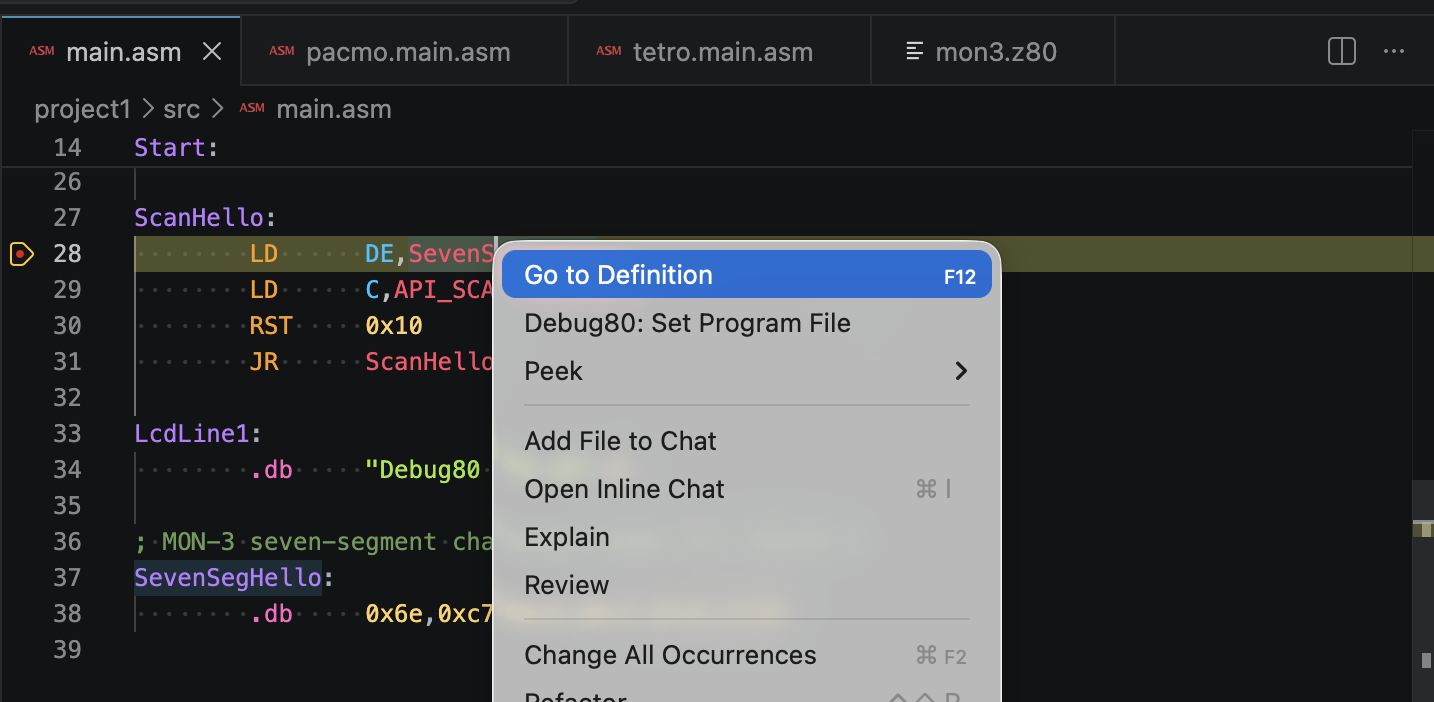Click the split editor icon
1434x702 pixels.
1341,52
